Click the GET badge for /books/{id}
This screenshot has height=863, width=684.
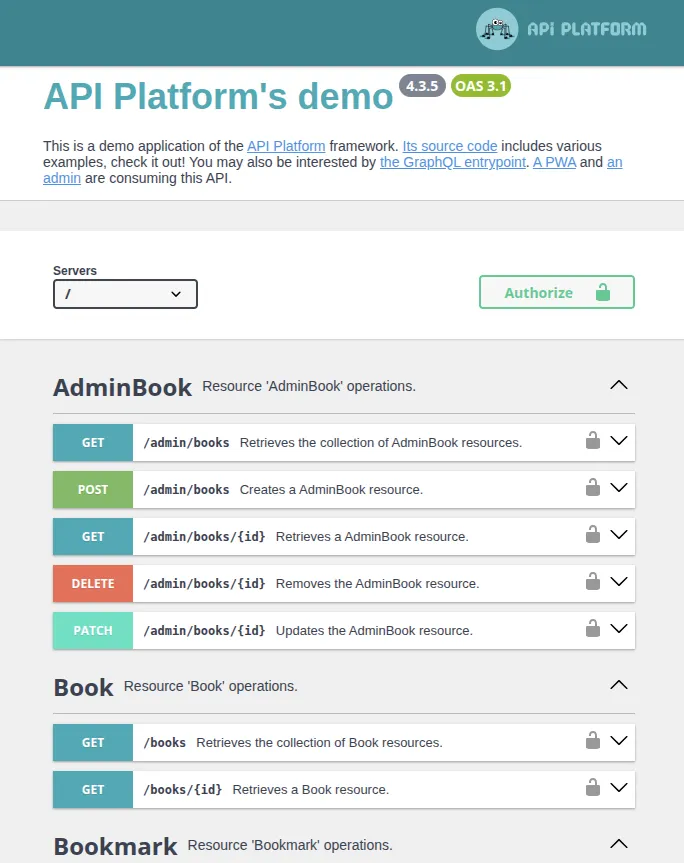tap(93, 789)
